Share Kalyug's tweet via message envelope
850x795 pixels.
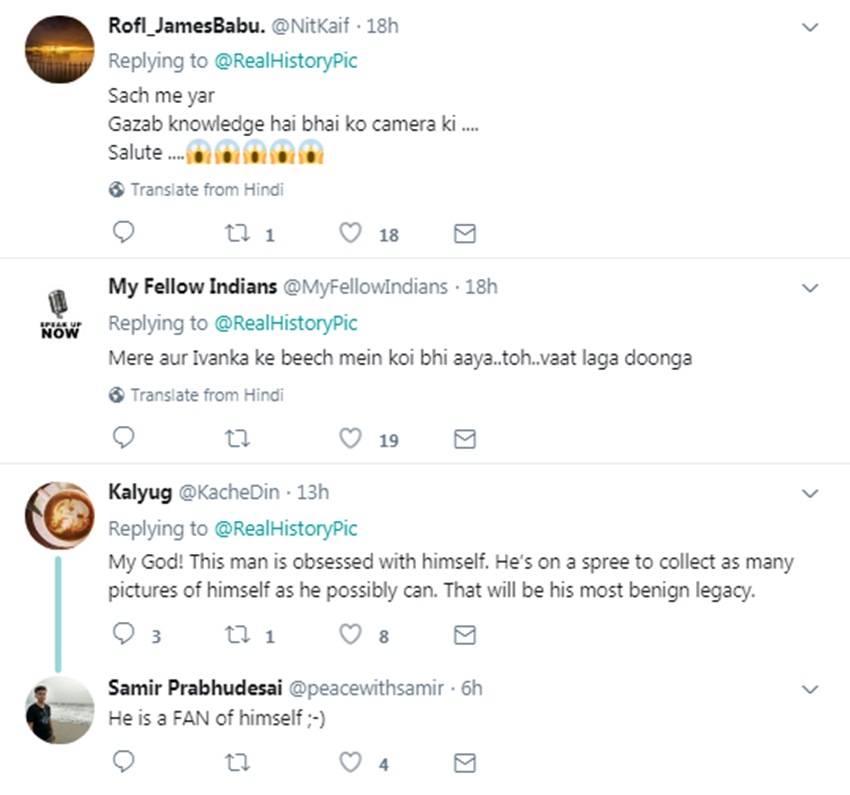pos(464,635)
